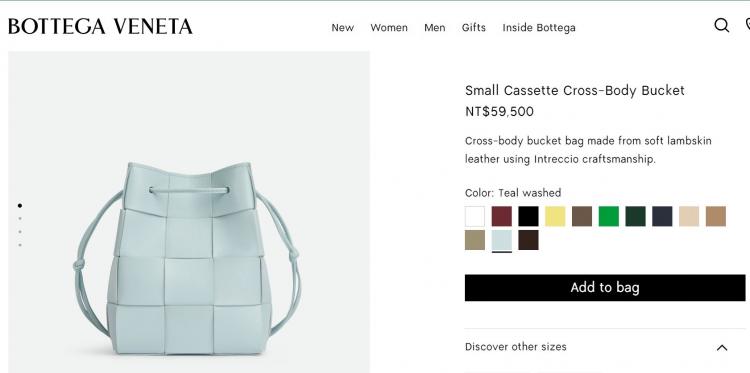
Task: Choose the navy blue color swatch
Action: [x=662, y=216]
